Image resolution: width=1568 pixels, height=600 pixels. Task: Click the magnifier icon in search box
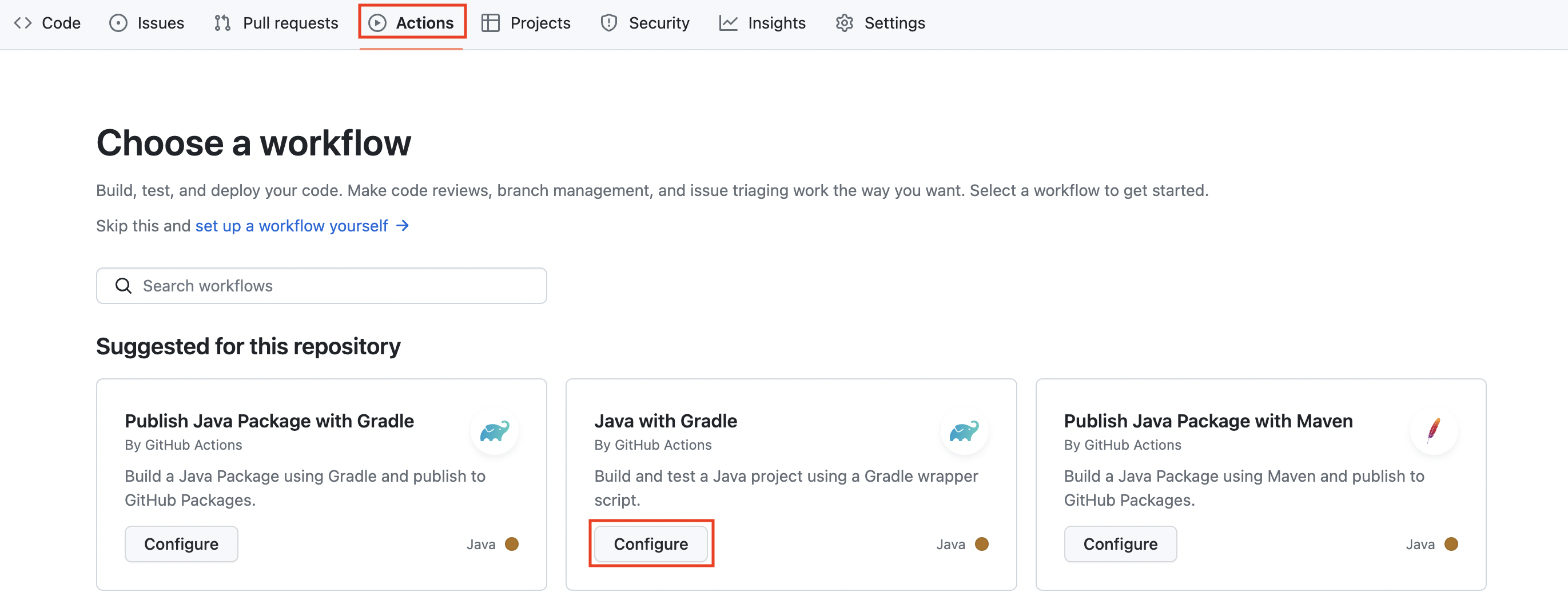pos(124,285)
